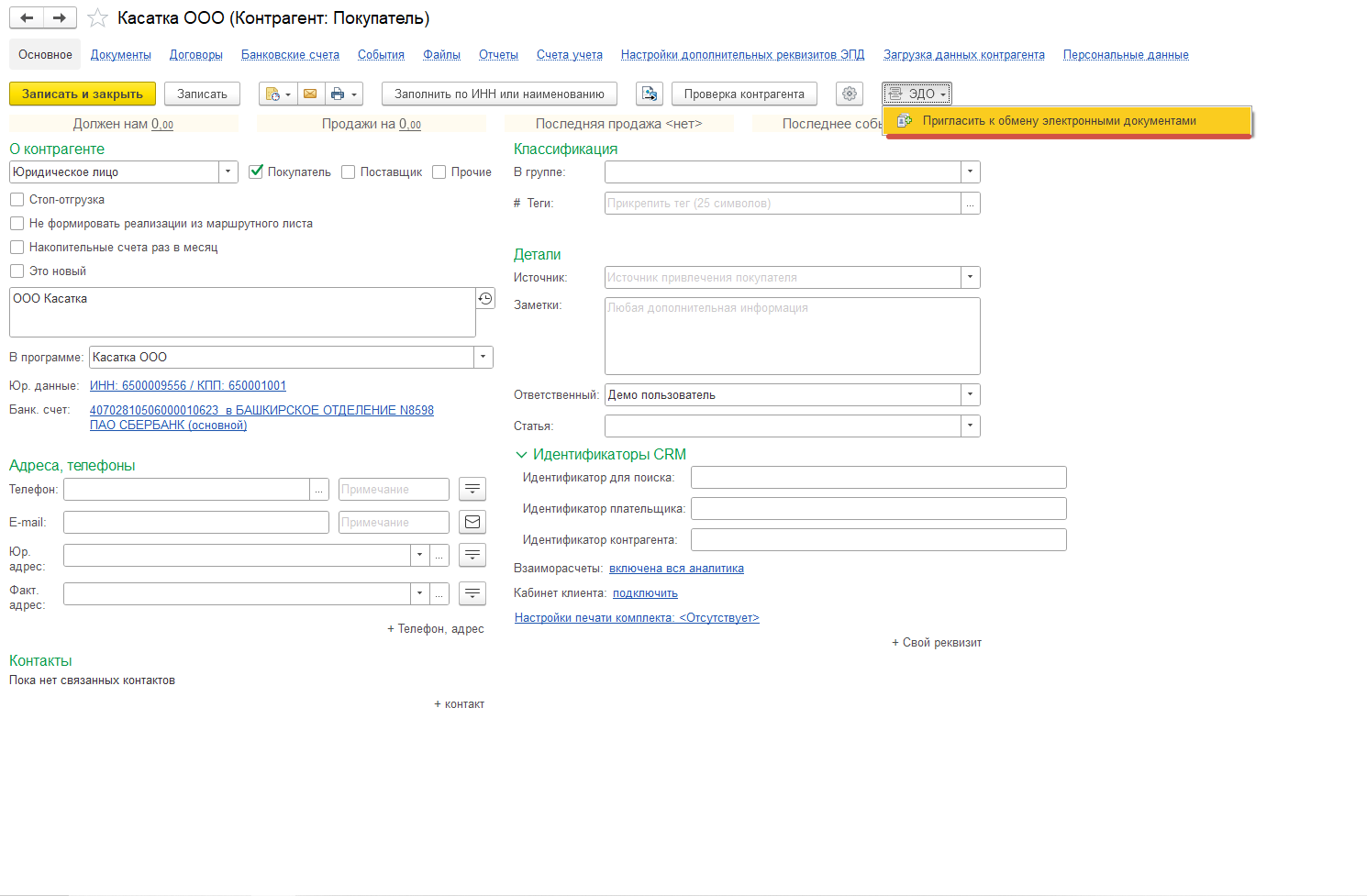Open the Юридическое лицо type dropdown
Image resolution: width=1367 pixels, height=896 pixels.
(x=228, y=172)
